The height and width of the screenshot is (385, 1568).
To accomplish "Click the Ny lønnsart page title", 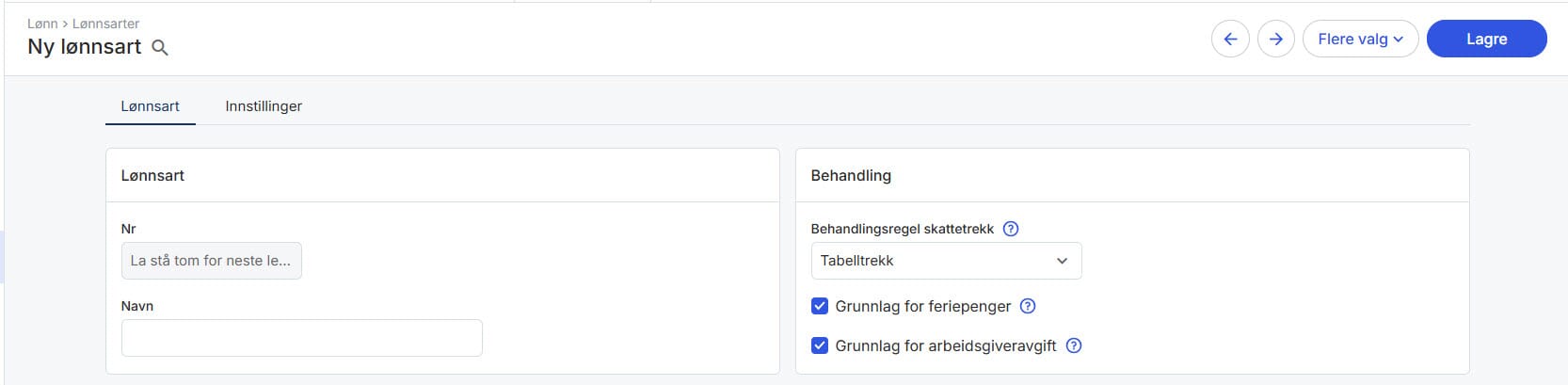I will pos(85,47).
